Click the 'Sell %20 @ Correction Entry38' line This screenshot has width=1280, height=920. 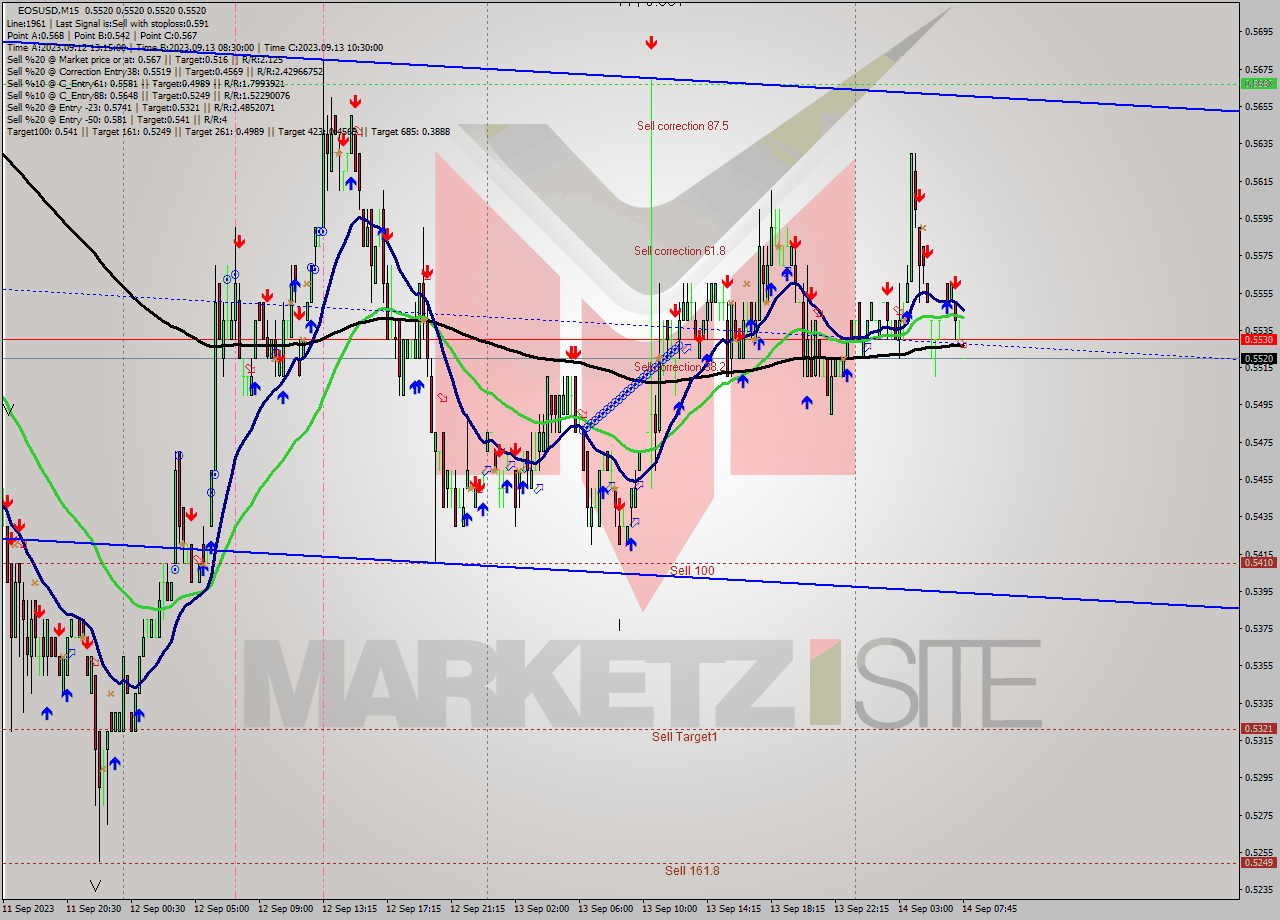point(165,71)
